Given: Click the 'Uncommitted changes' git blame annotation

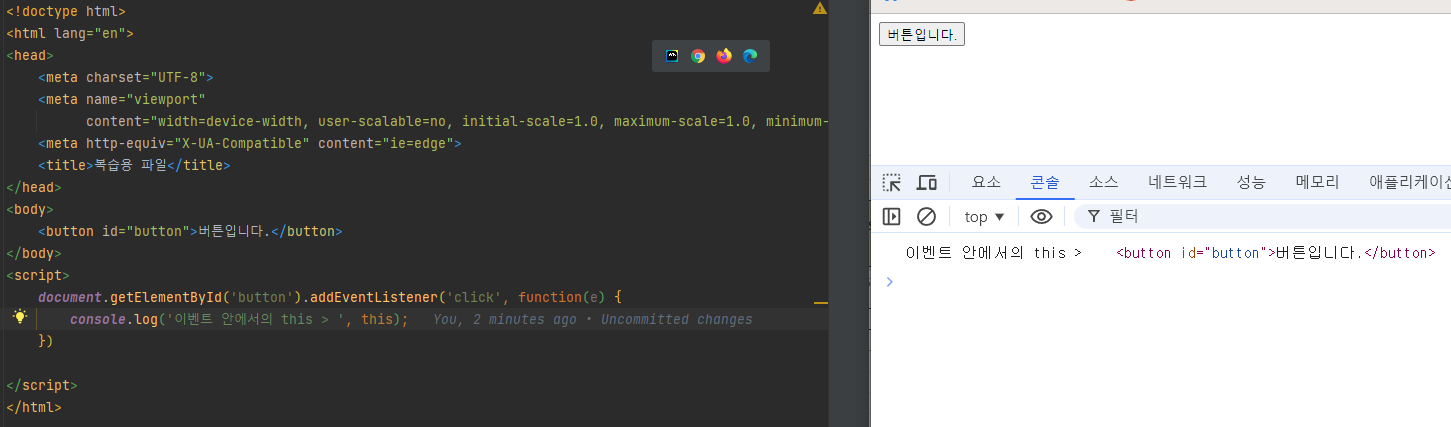Looking at the screenshot, I should click(x=677, y=319).
